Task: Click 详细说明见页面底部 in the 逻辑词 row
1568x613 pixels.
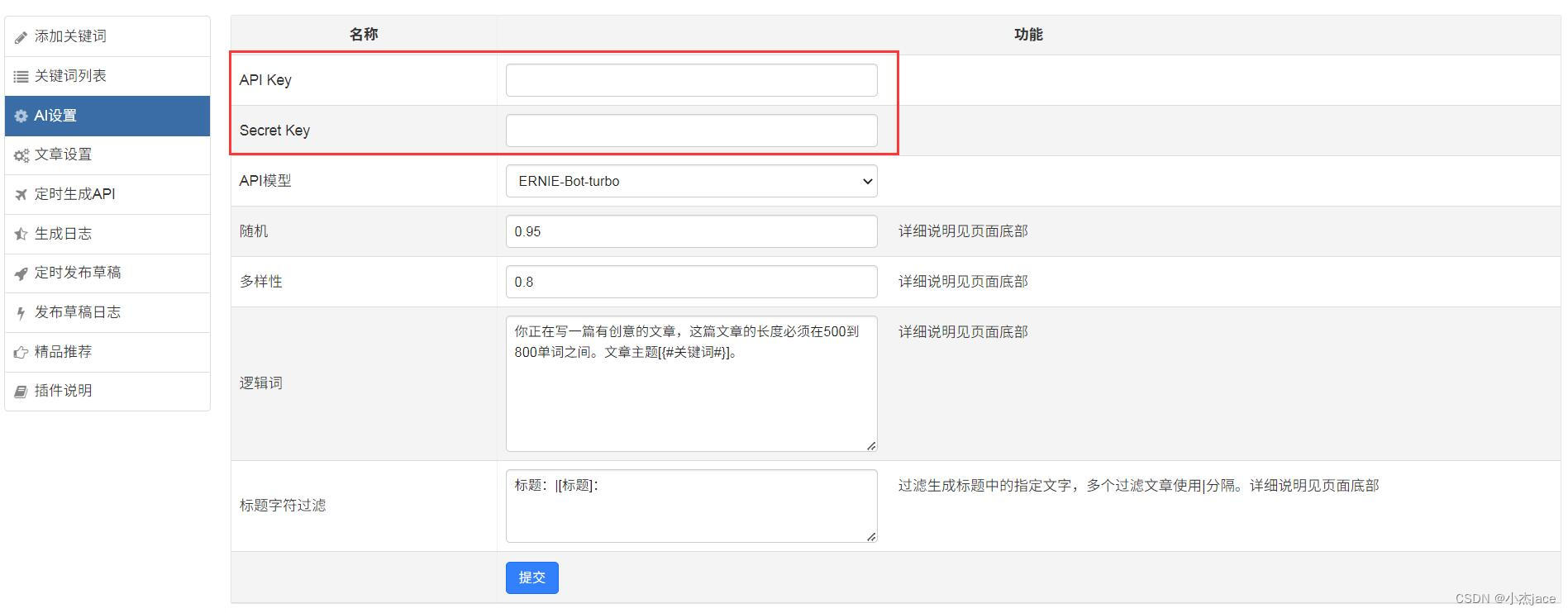Action: click(963, 332)
